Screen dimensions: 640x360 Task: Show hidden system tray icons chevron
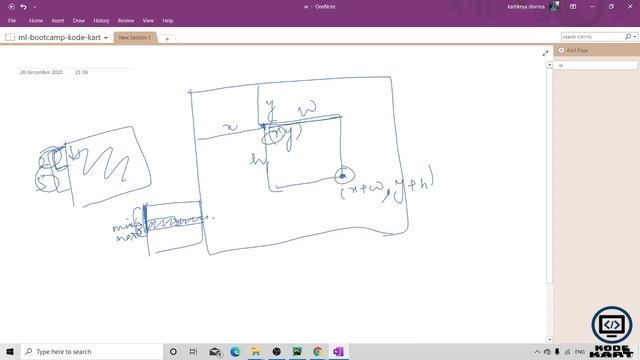pyautogui.click(x=537, y=352)
